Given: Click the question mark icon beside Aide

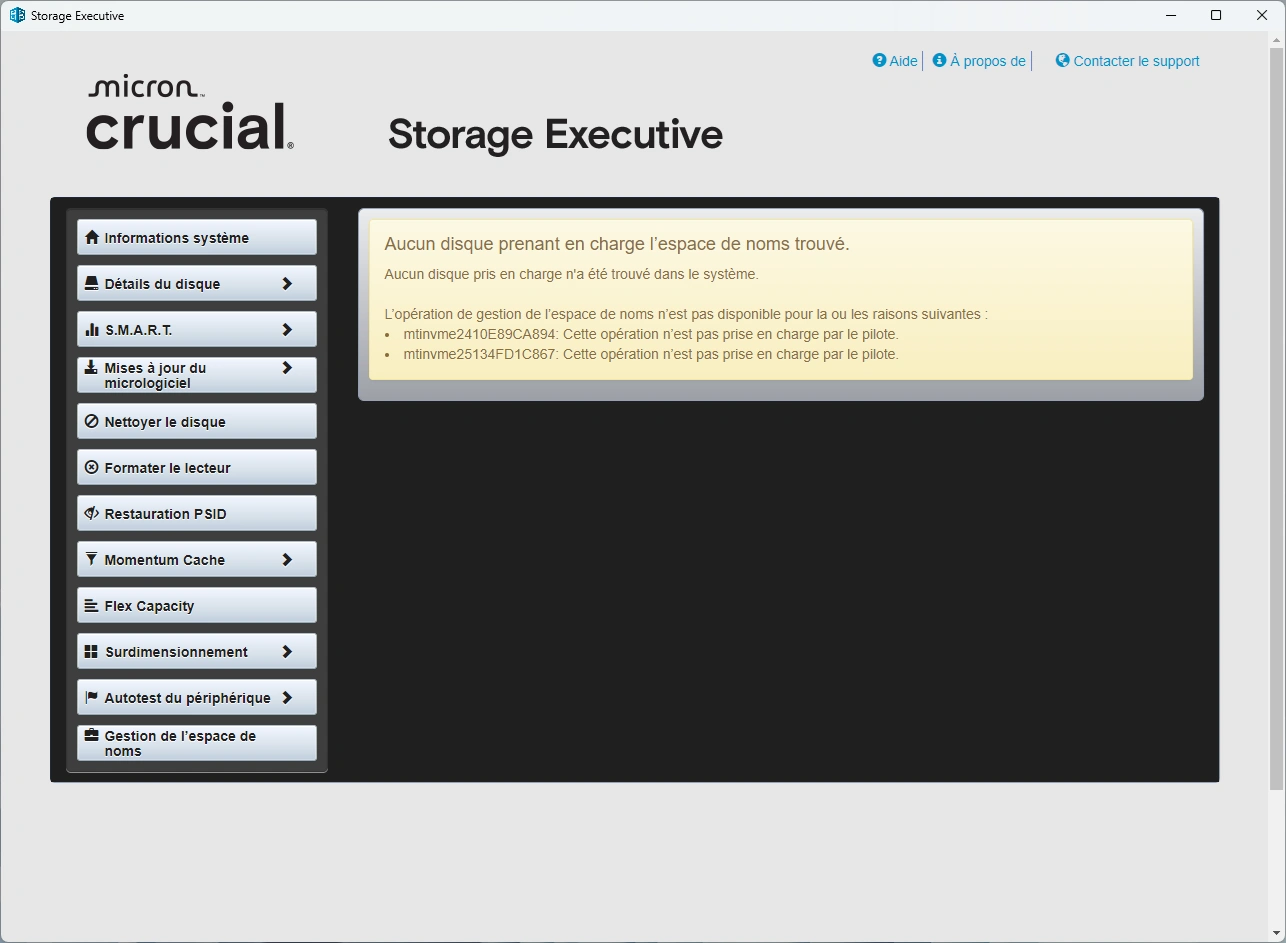Looking at the screenshot, I should [879, 60].
